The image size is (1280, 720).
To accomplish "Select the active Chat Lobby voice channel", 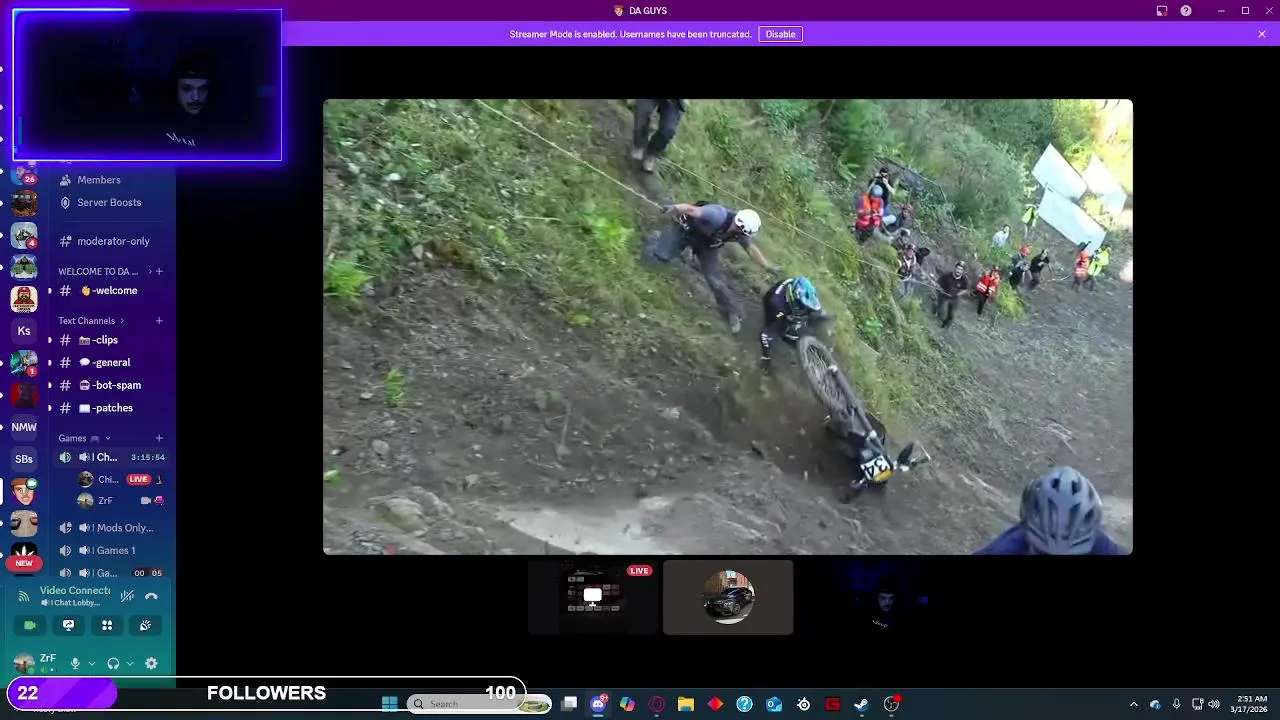I will tap(112, 457).
